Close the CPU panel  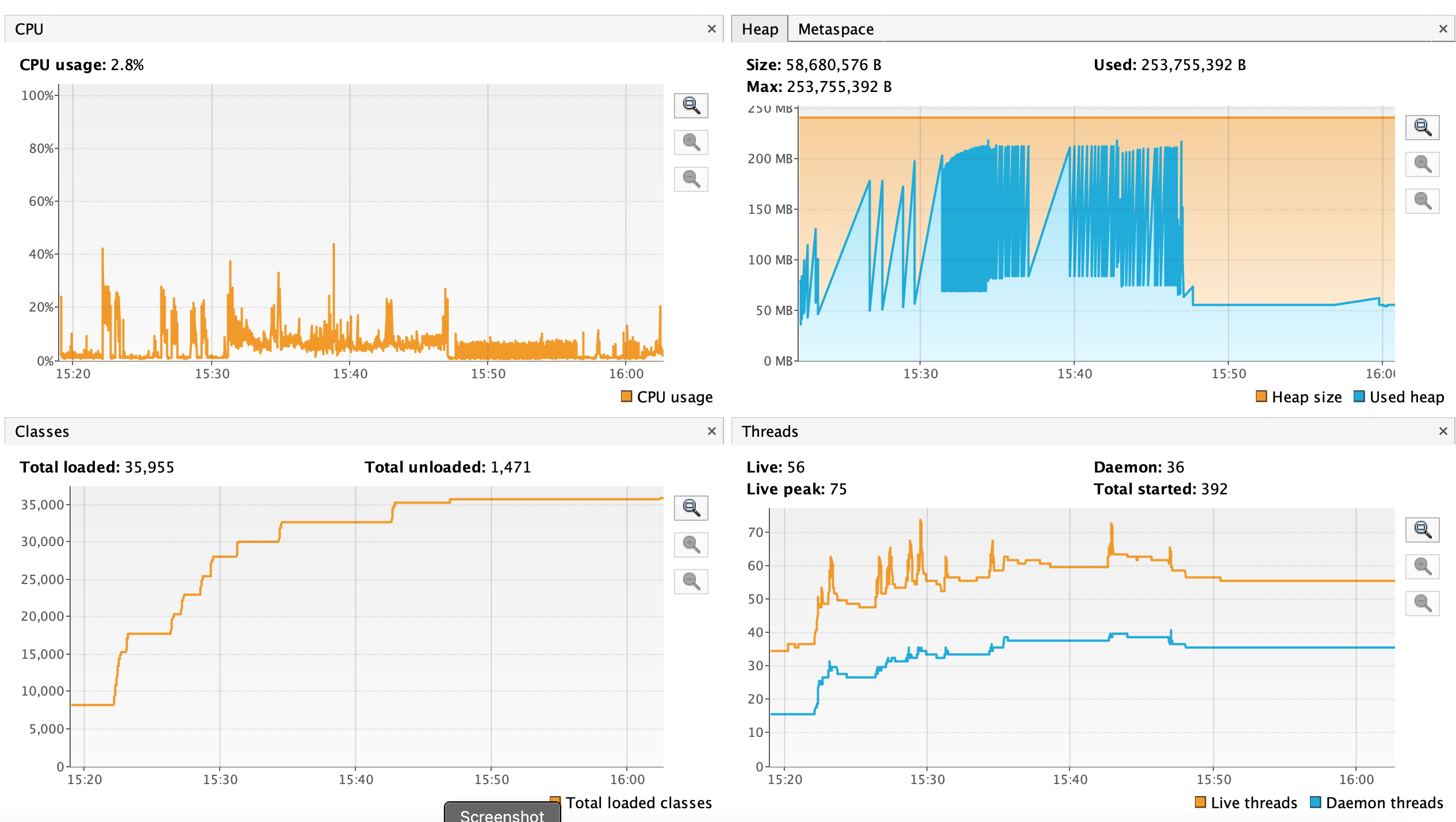[711, 29]
